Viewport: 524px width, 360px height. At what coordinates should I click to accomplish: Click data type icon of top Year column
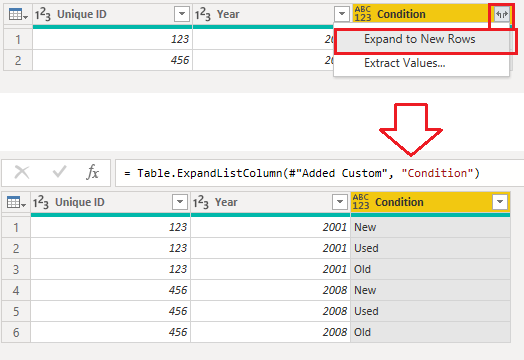click(203, 15)
